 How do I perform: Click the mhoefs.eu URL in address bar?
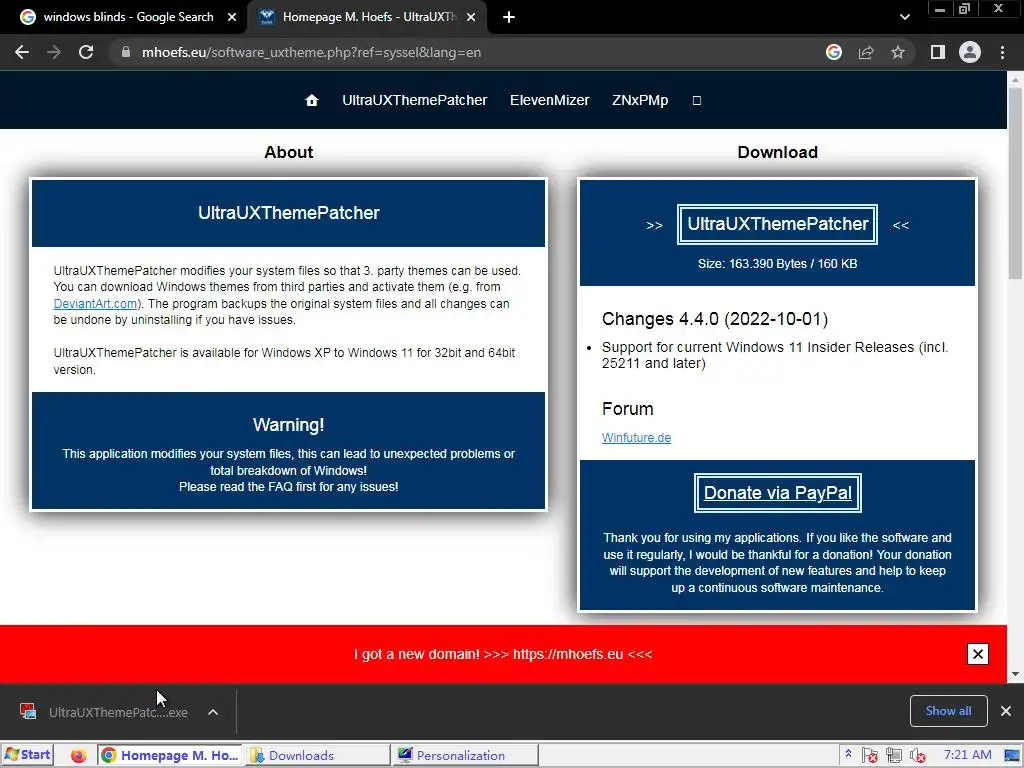tap(312, 52)
